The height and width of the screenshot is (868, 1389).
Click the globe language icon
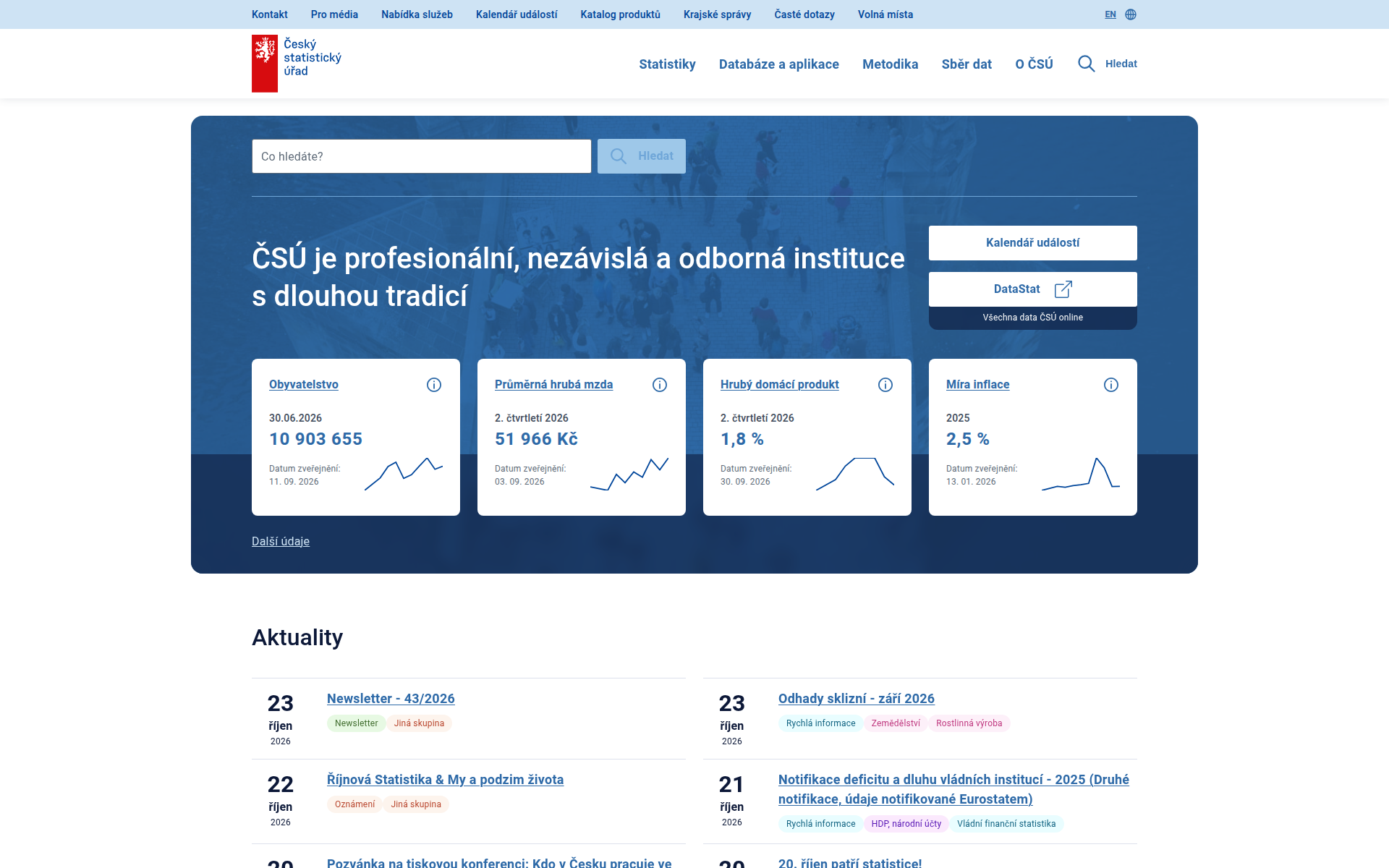(1131, 14)
